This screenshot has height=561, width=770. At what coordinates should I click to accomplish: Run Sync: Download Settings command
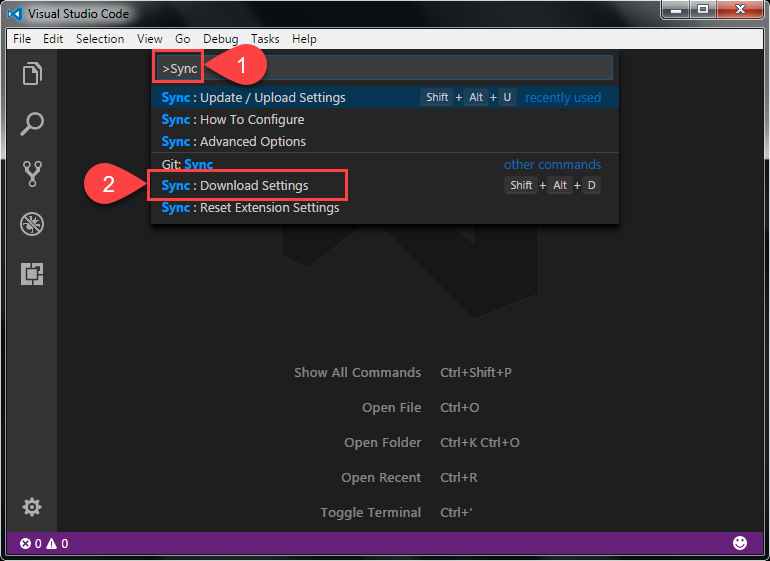point(385,185)
